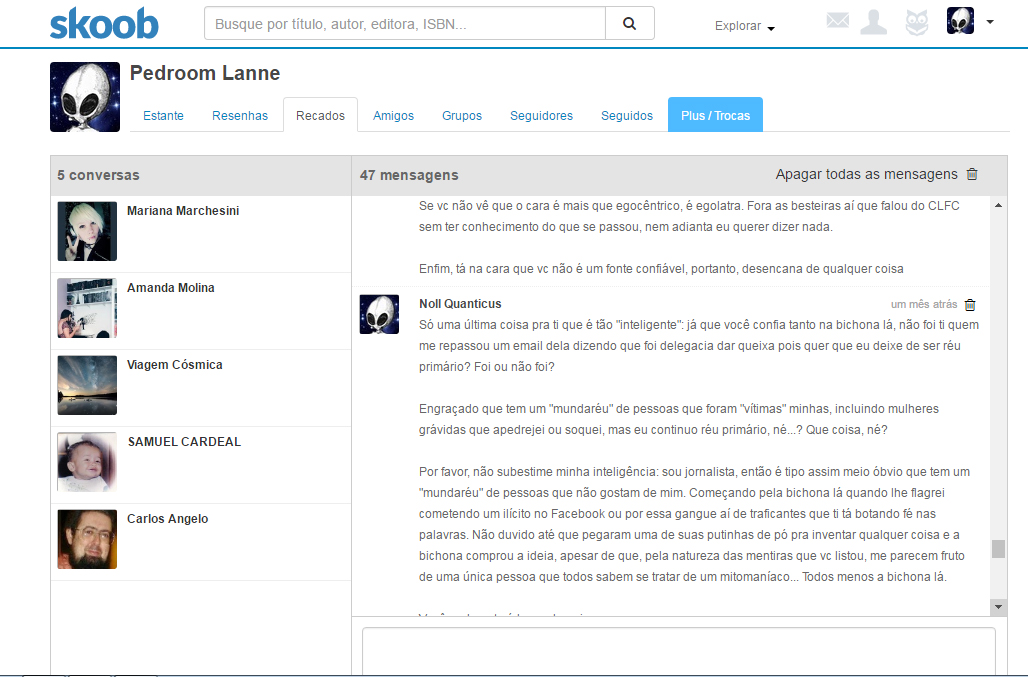The width and height of the screenshot is (1028, 677).
Task: Open the Seguidores tab
Action: [x=542, y=115]
